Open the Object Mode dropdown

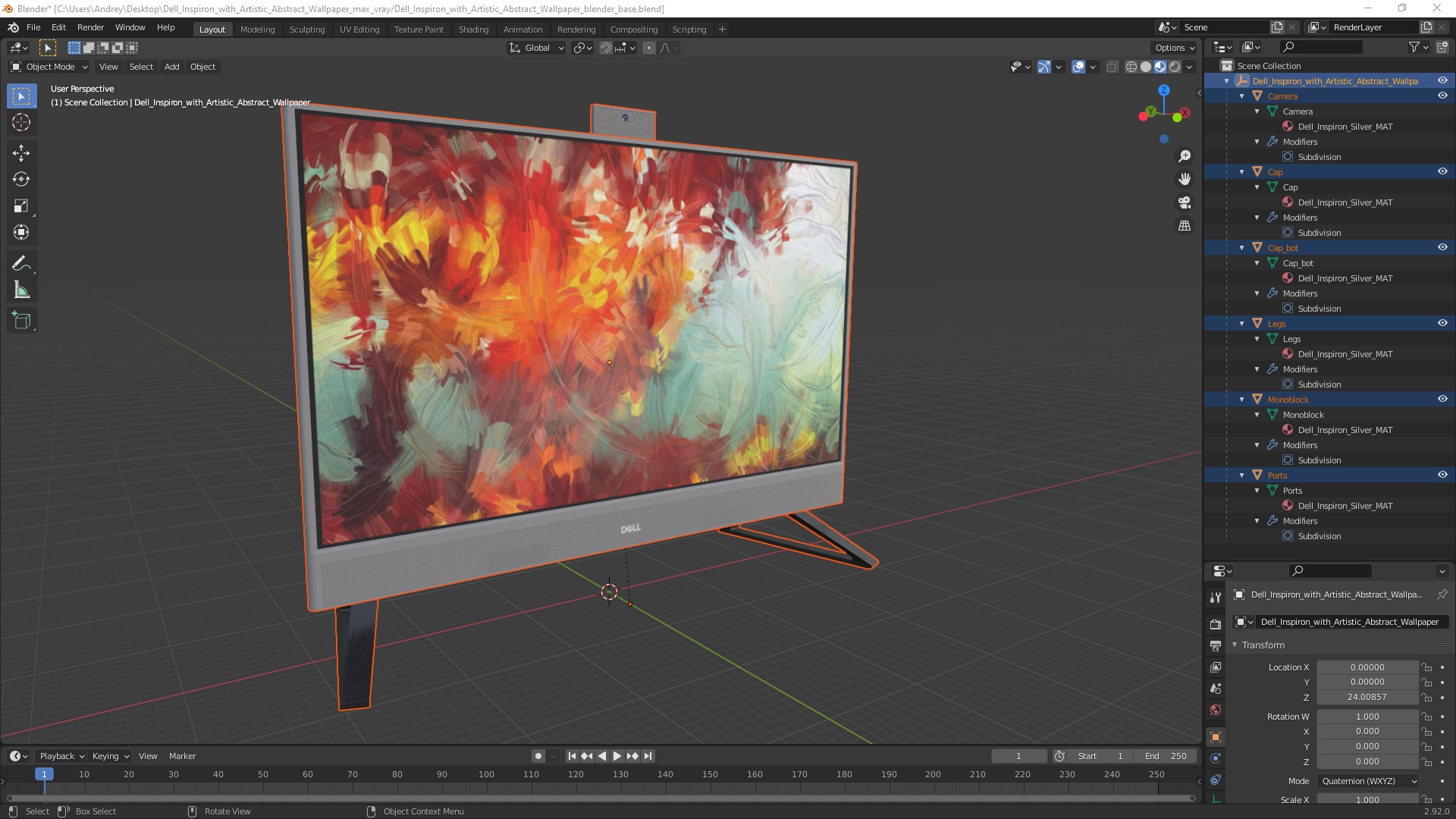pos(49,67)
